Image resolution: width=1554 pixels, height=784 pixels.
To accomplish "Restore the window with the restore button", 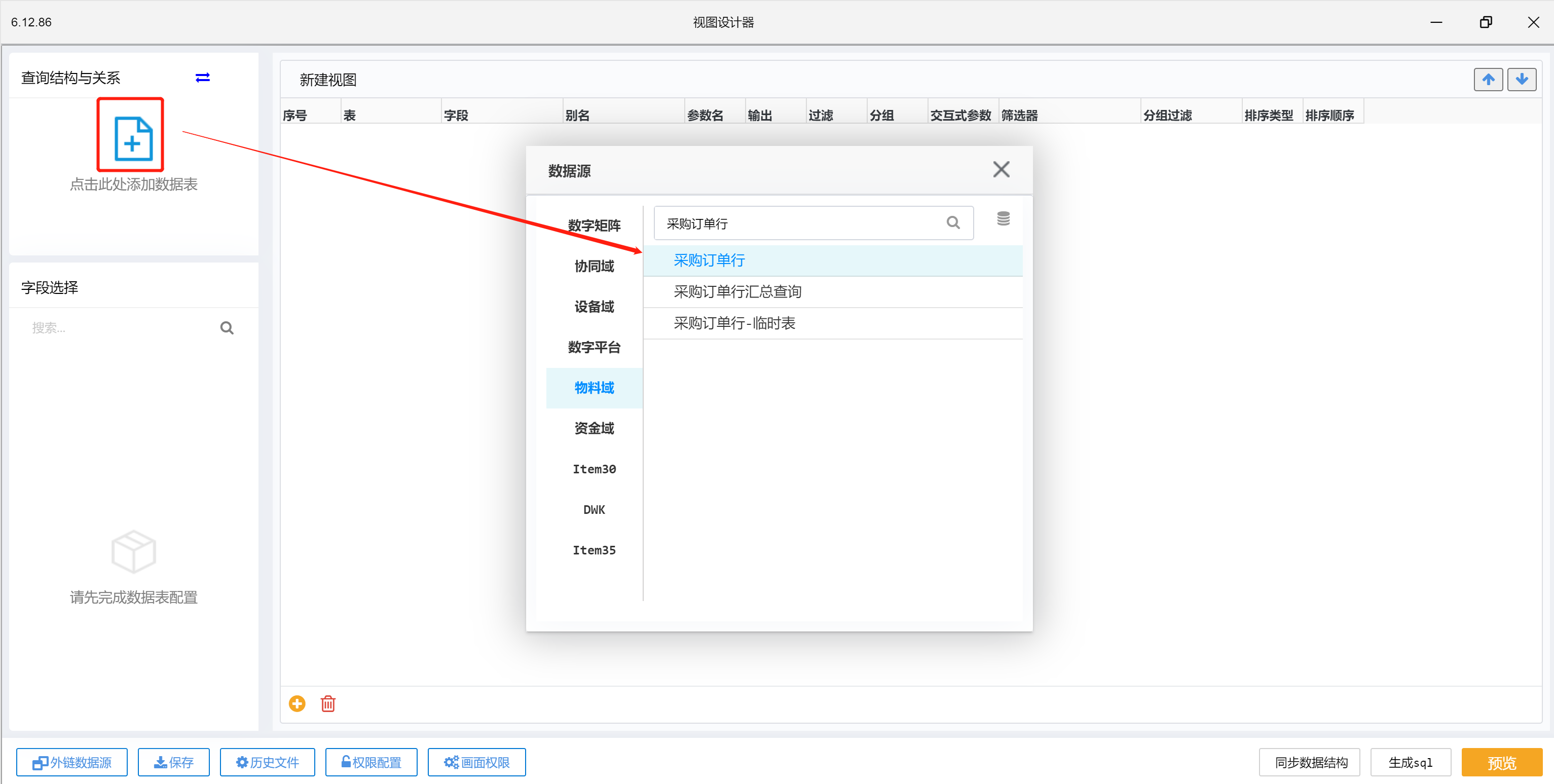I will tap(1485, 22).
